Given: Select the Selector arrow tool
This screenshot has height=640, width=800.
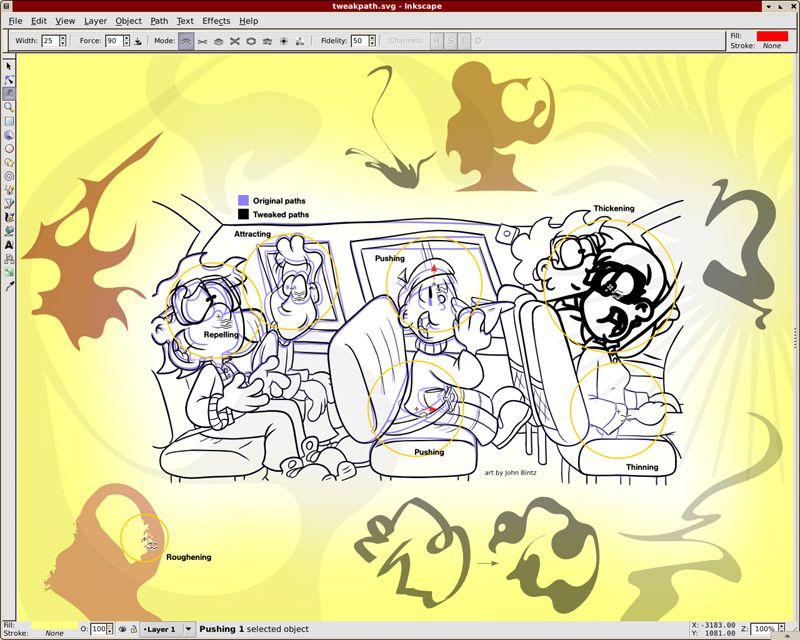Looking at the screenshot, I should (9, 66).
